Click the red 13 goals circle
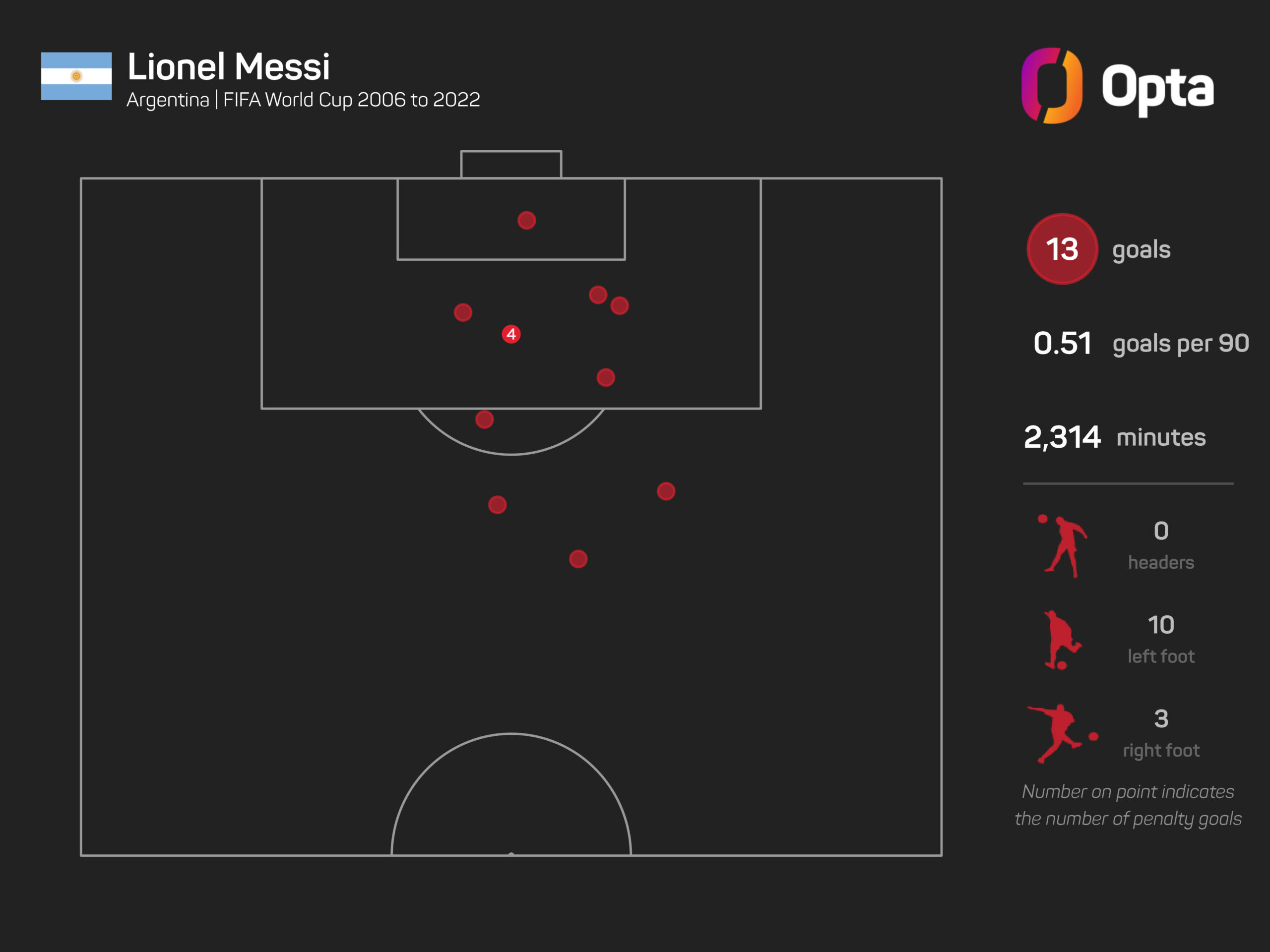Image resolution: width=1270 pixels, height=952 pixels. (x=1062, y=249)
